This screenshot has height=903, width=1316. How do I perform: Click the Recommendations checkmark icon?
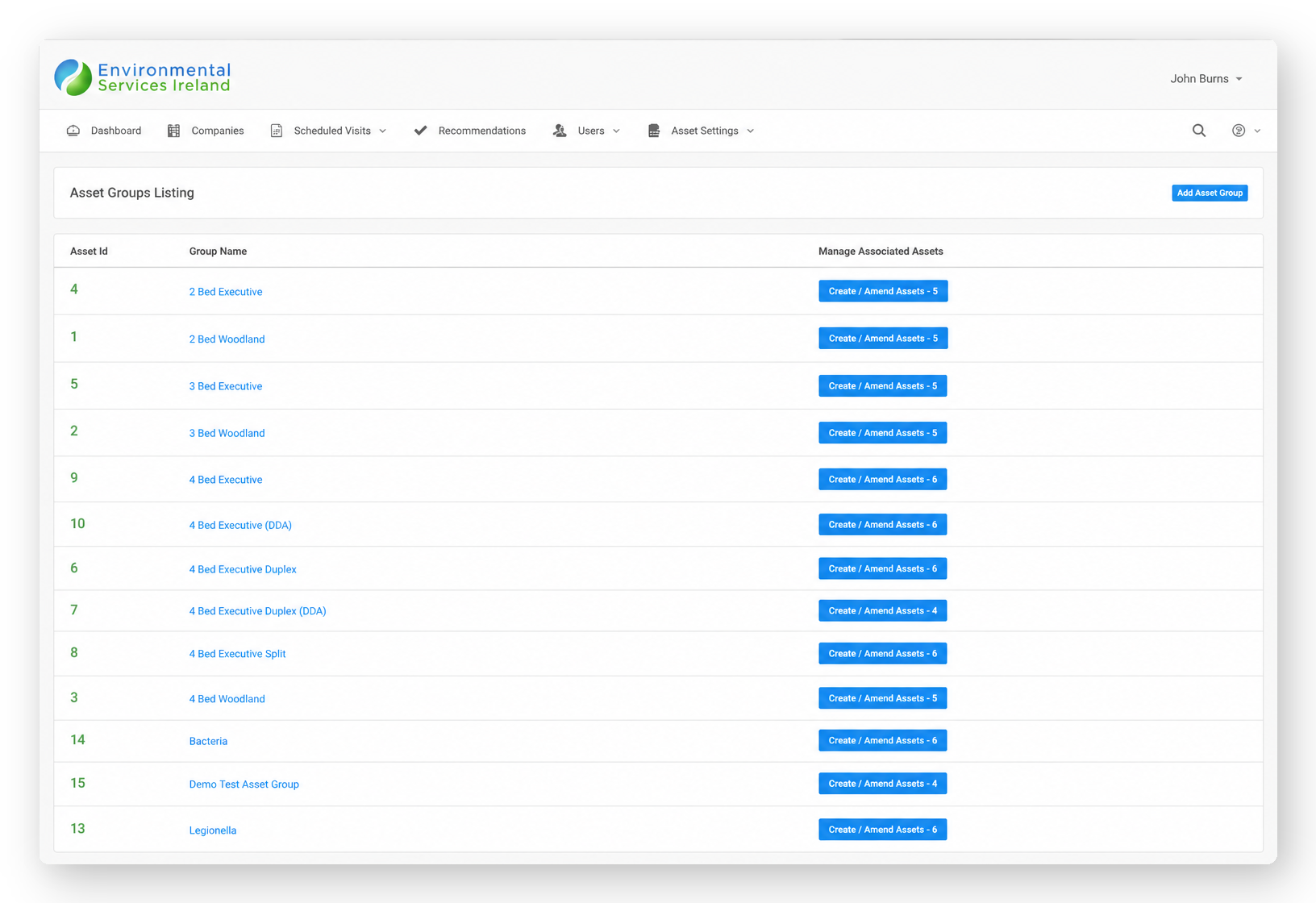[x=421, y=131]
